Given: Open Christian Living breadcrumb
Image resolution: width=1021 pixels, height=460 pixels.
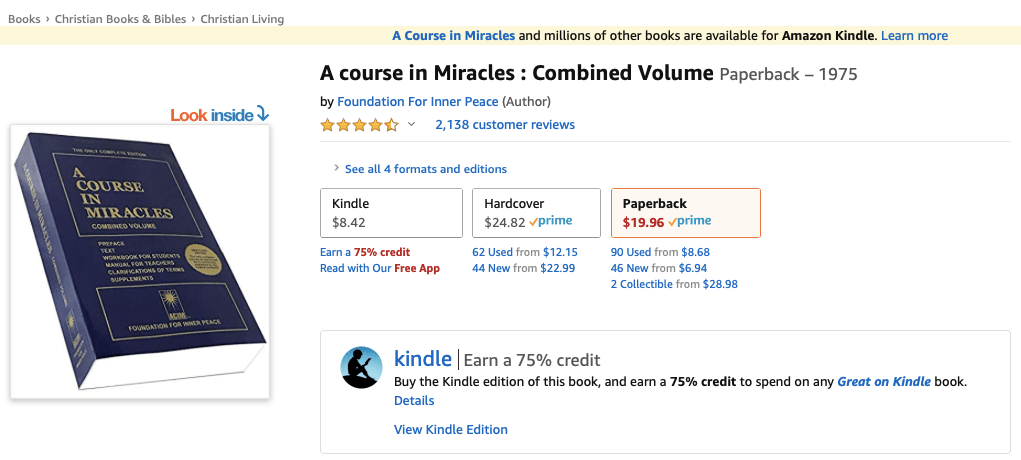Looking at the screenshot, I should [242, 19].
